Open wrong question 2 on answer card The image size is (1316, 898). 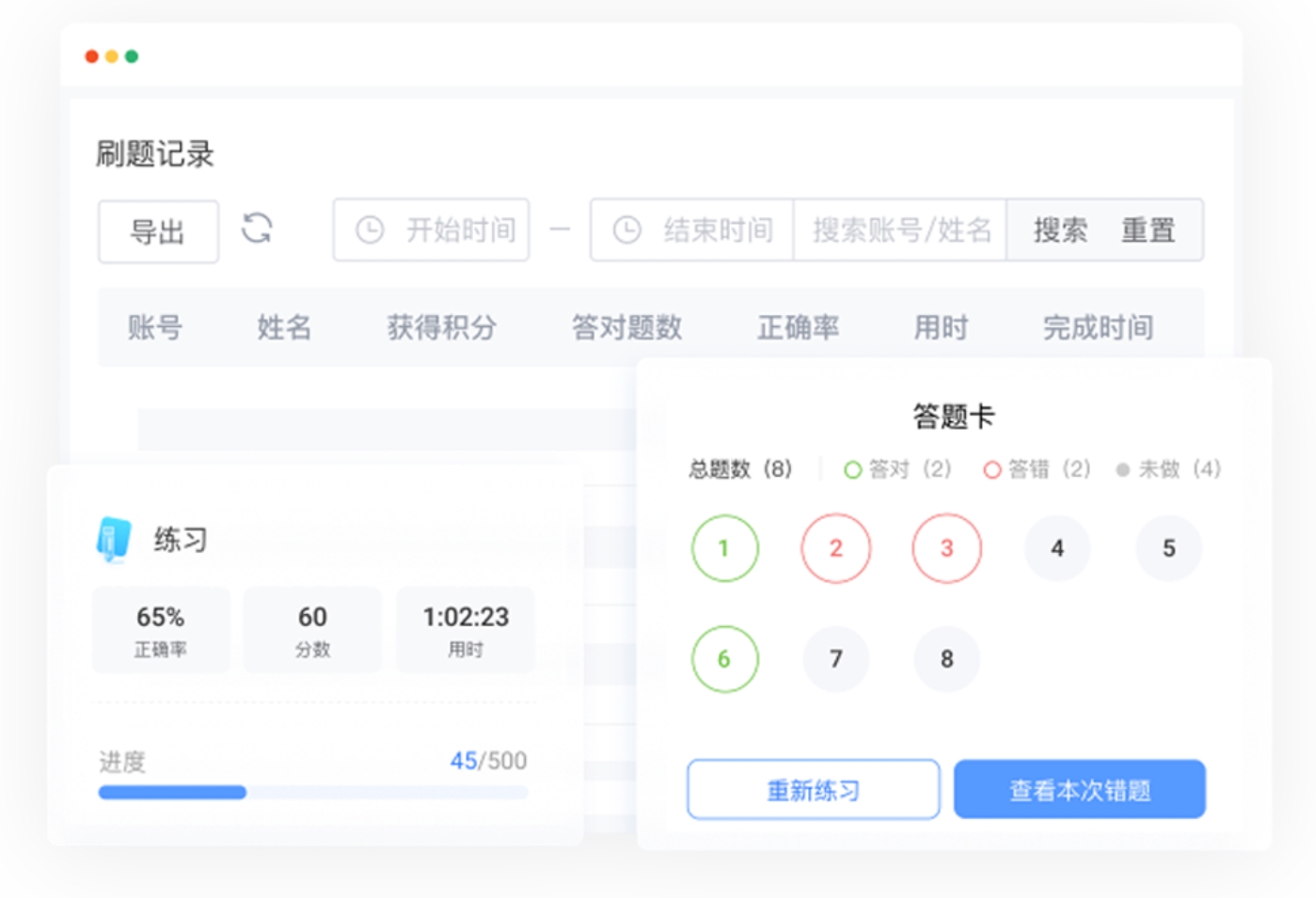click(835, 548)
